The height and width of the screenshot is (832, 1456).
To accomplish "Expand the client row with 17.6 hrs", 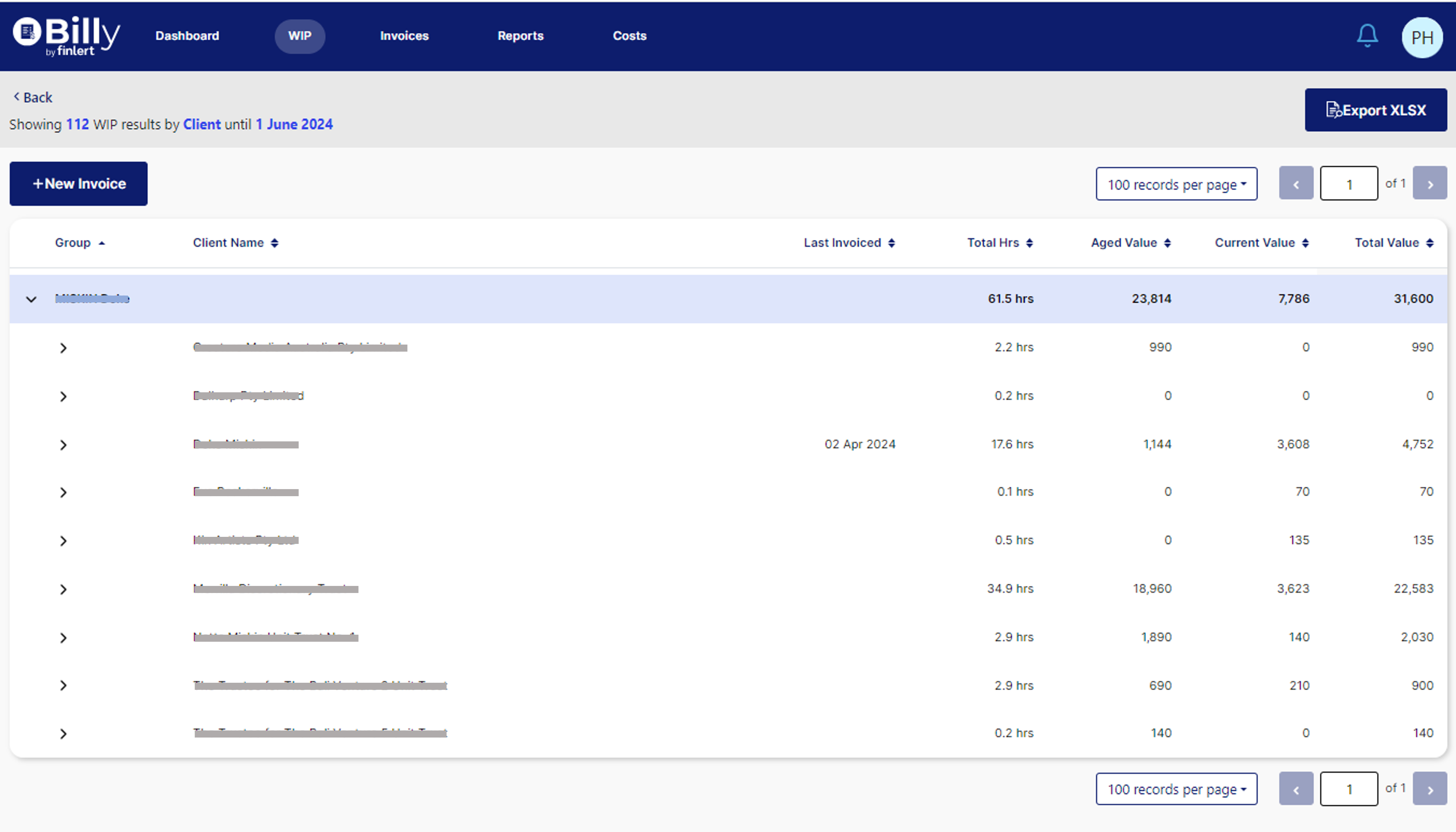I will [64, 444].
